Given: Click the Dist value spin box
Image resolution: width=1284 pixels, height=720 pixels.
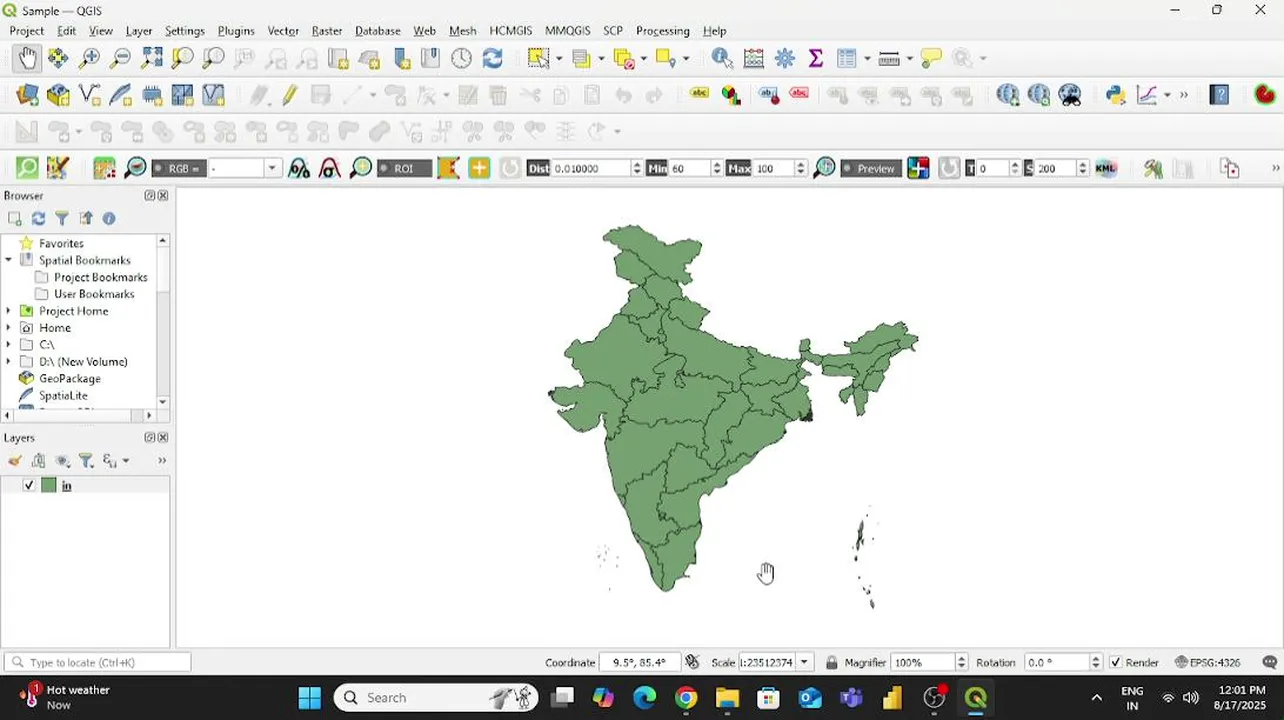Looking at the screenshot, I should tap(597, 168).
